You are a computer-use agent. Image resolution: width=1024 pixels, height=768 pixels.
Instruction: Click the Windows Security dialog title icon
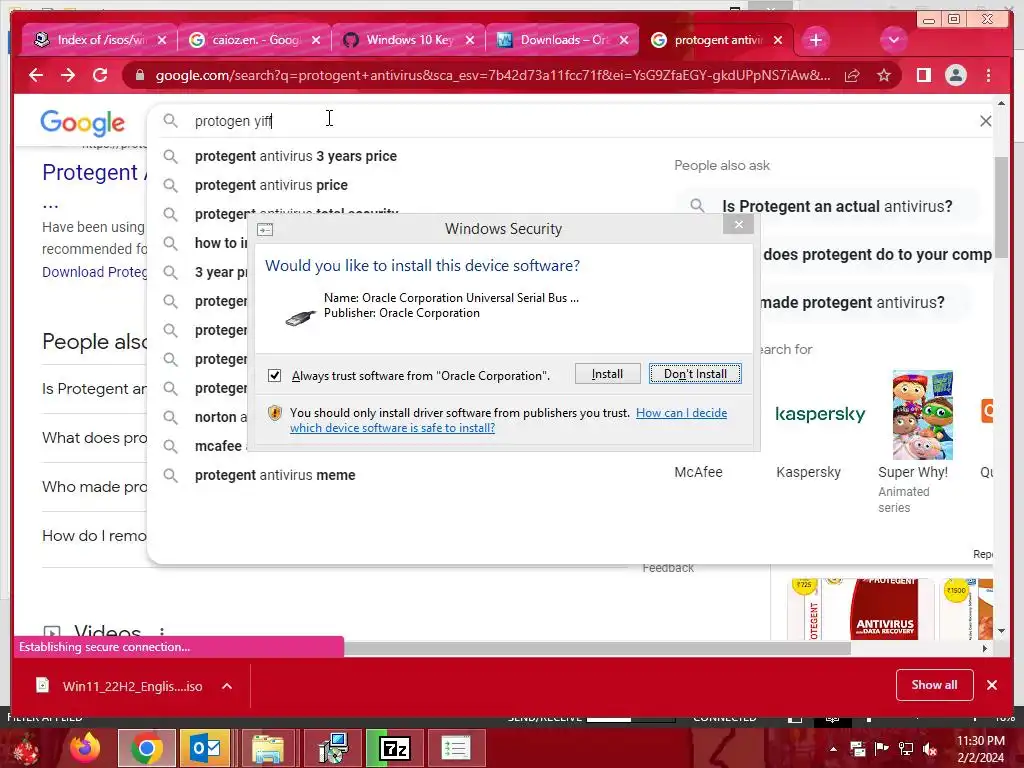[265, 230]
